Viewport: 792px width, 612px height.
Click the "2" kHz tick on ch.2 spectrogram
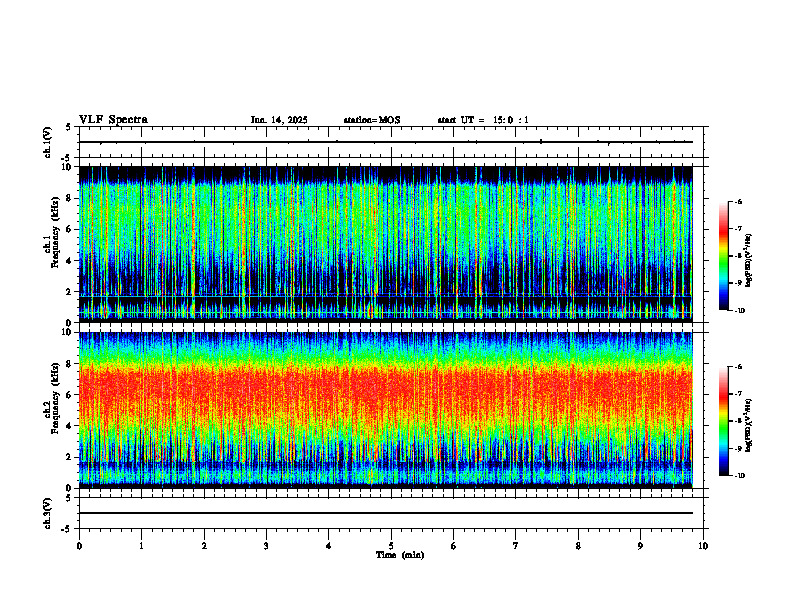click(x=70, y=457)
